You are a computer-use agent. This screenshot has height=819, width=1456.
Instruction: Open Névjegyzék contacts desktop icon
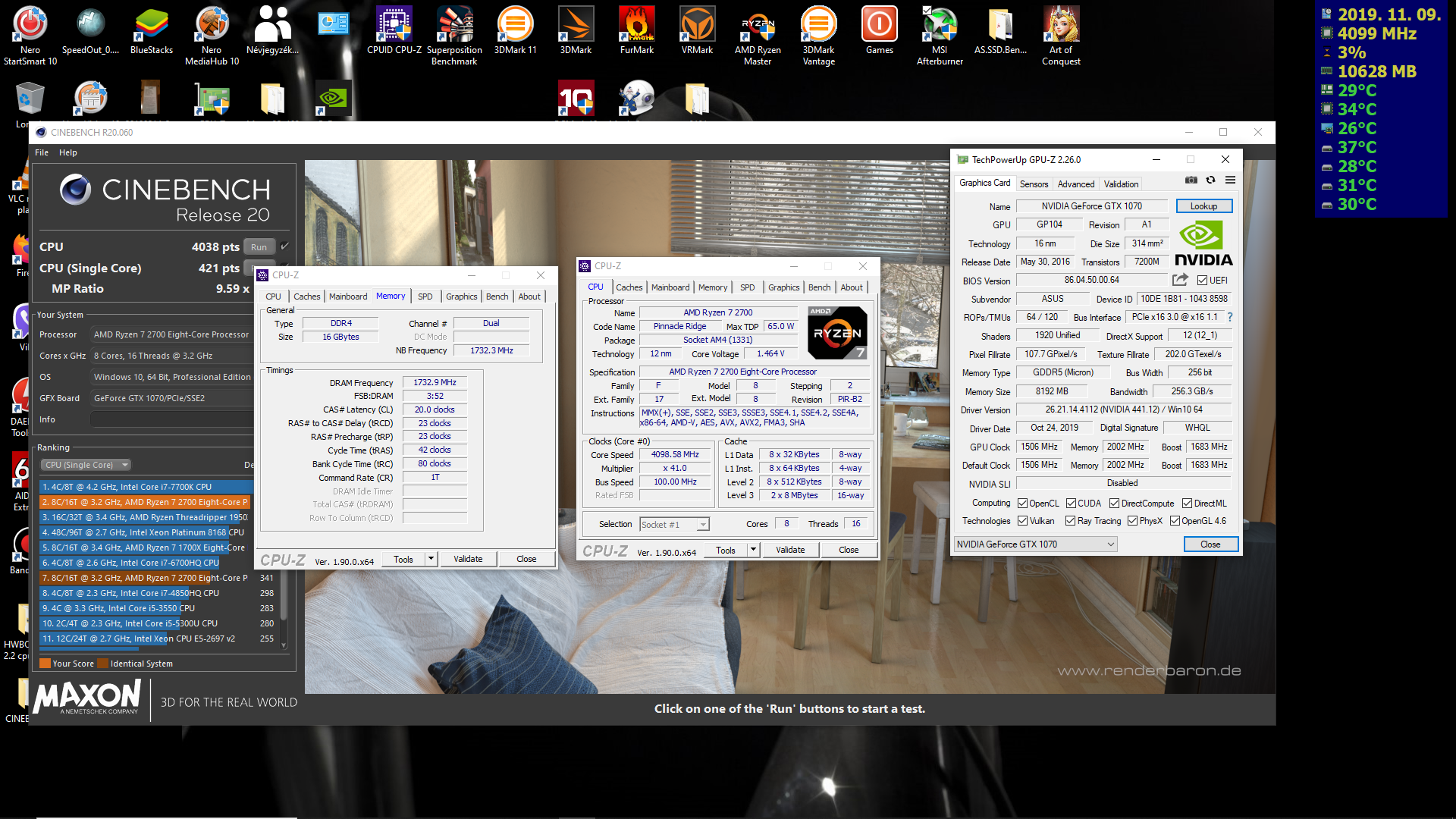pyautogui.click(x=273, y=30)
